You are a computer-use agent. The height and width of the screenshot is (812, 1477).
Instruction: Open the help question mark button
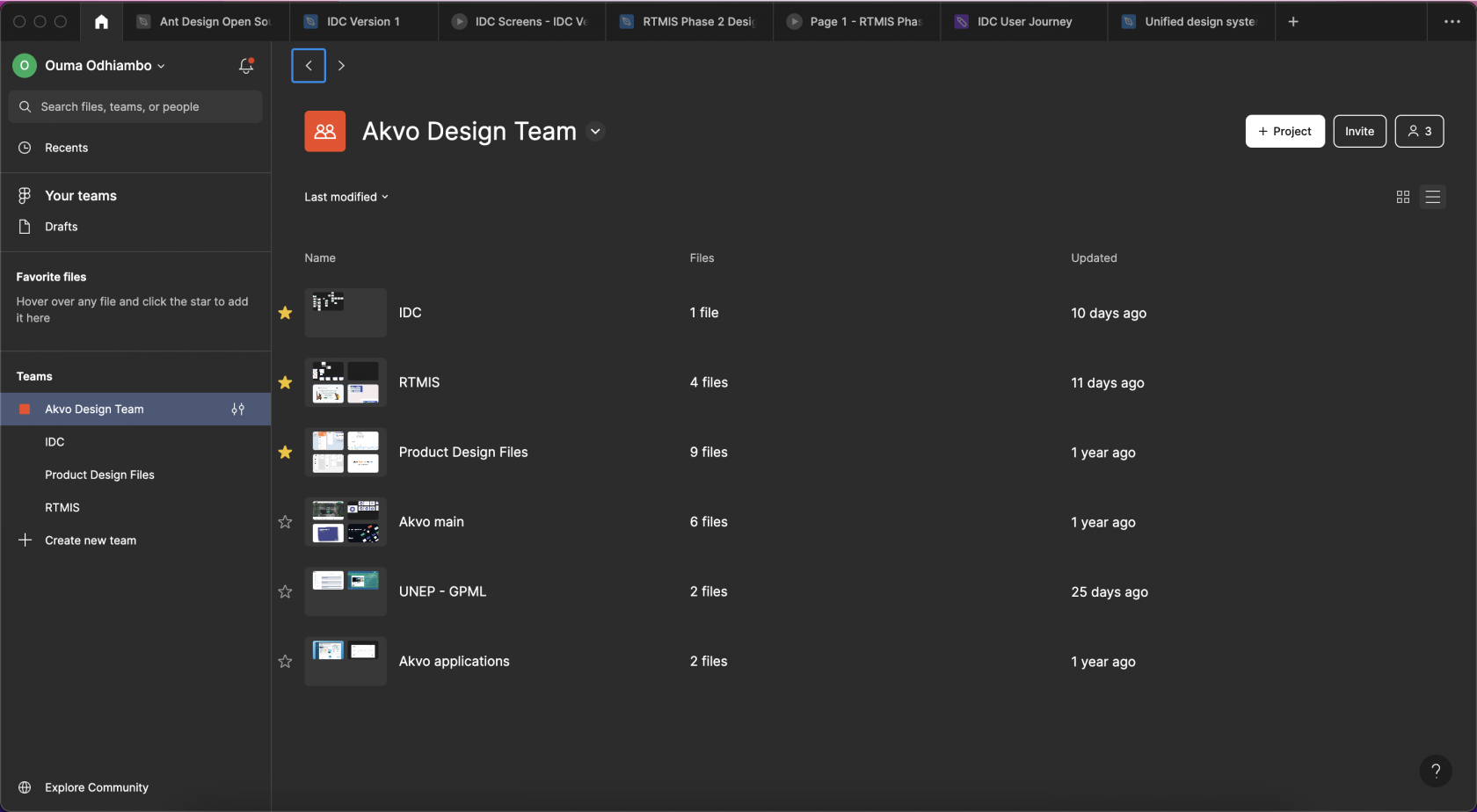(1436, 771)
